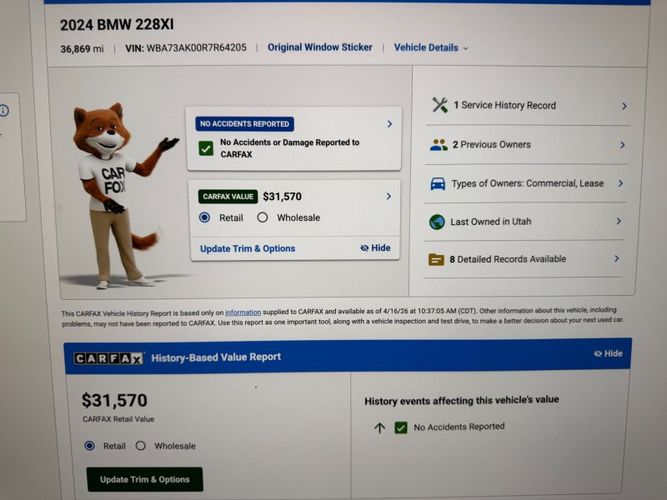
Task: Select Wholesale radio in CARFAX Value card
Action: [x=263, y=217]
